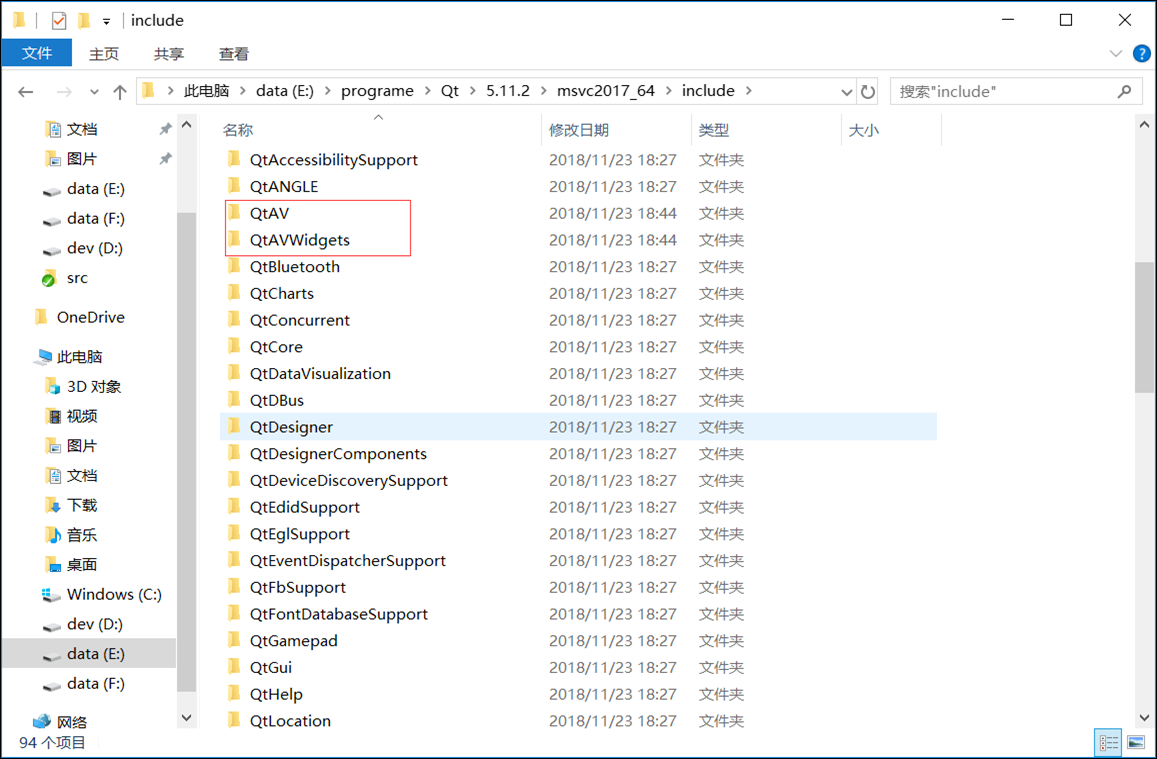
Task: Expand chevron after msvc2017_64 in breadcrumb
Action: tap(669, 91)
